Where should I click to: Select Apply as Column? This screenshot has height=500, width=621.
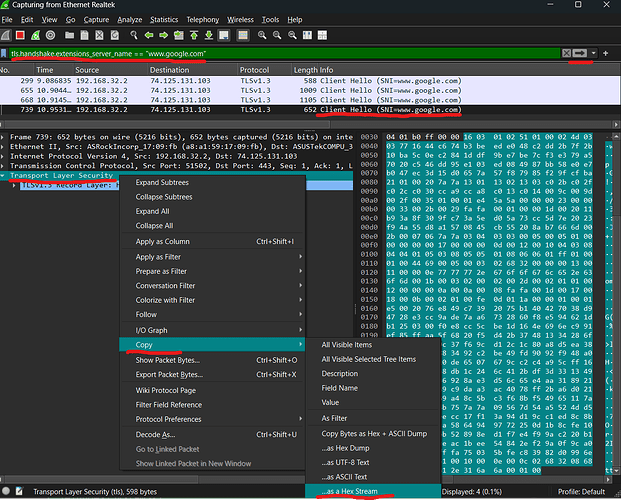pyautogui.click(x=212, y=241)
